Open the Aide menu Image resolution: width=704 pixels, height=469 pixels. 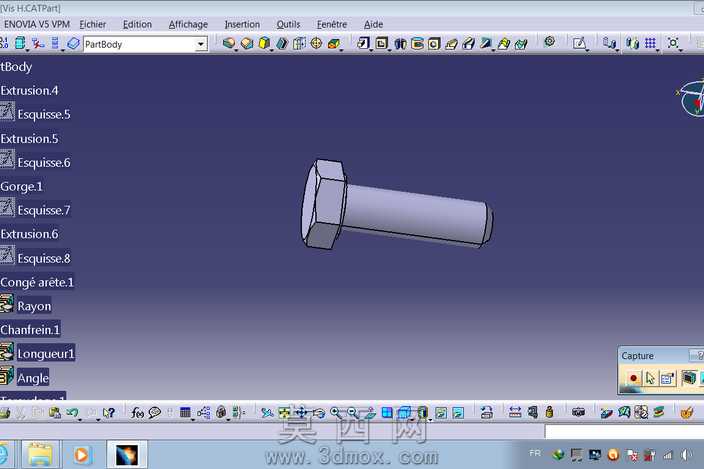pyautogui.click(x=374, y=24)
